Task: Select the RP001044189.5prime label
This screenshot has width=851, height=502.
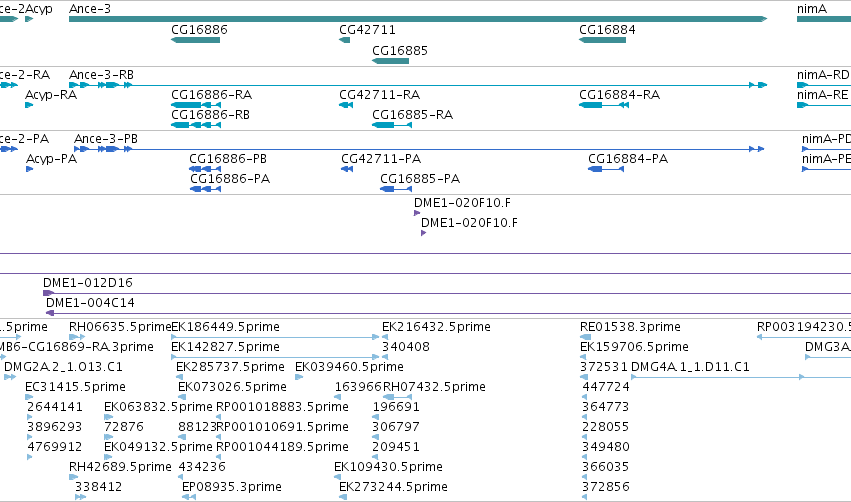Action: [282, 447]
